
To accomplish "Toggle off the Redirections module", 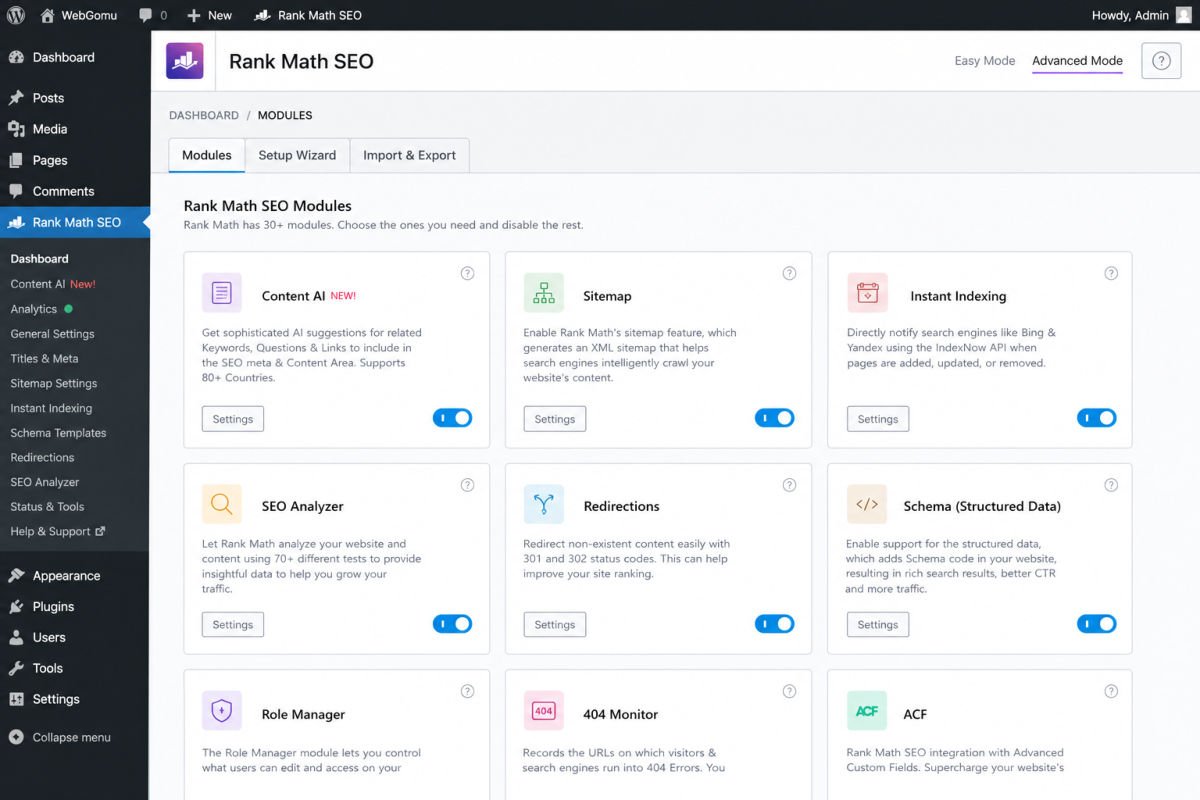I will [x=775, y=624].
